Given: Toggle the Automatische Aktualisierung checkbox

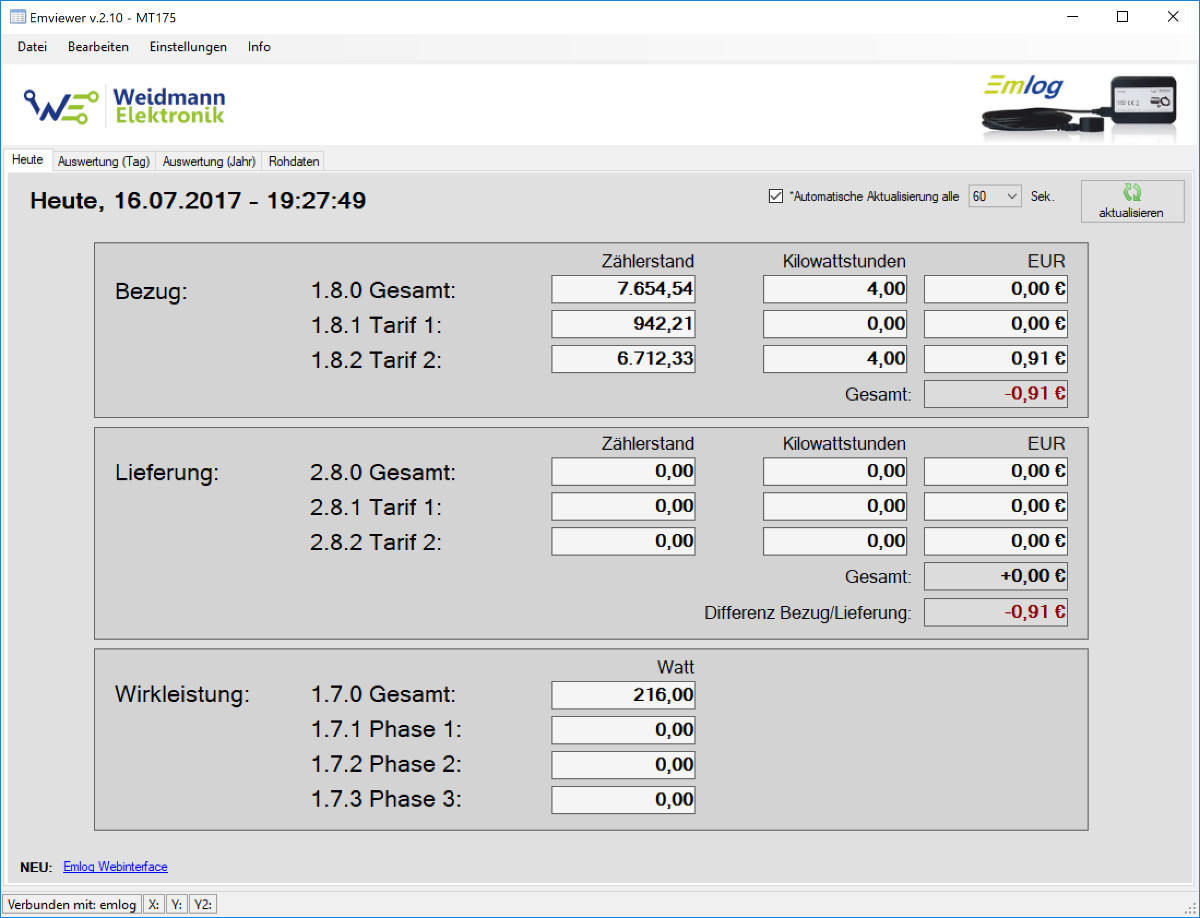Looking at the screenshot, I should tap(775, 197).
